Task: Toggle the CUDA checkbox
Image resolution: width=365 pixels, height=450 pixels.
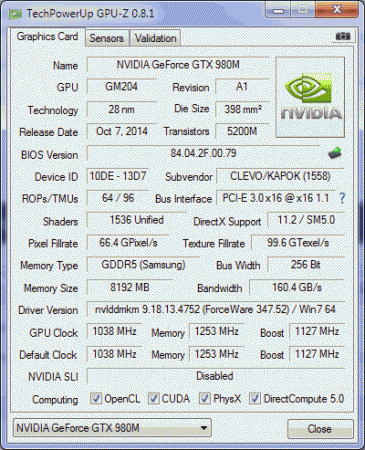Action: 153,398
